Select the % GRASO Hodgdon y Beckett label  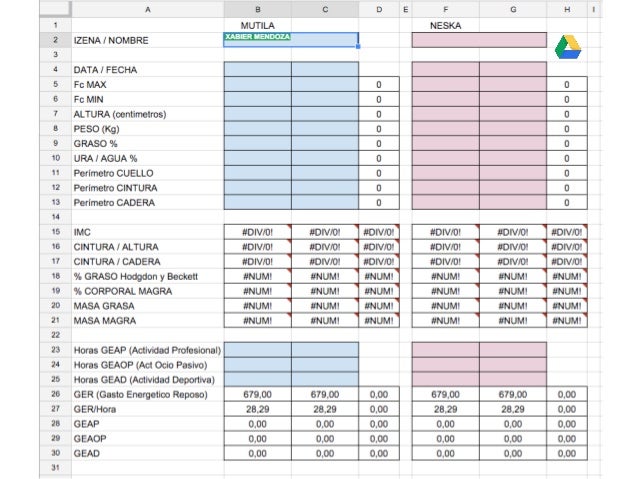135,277
